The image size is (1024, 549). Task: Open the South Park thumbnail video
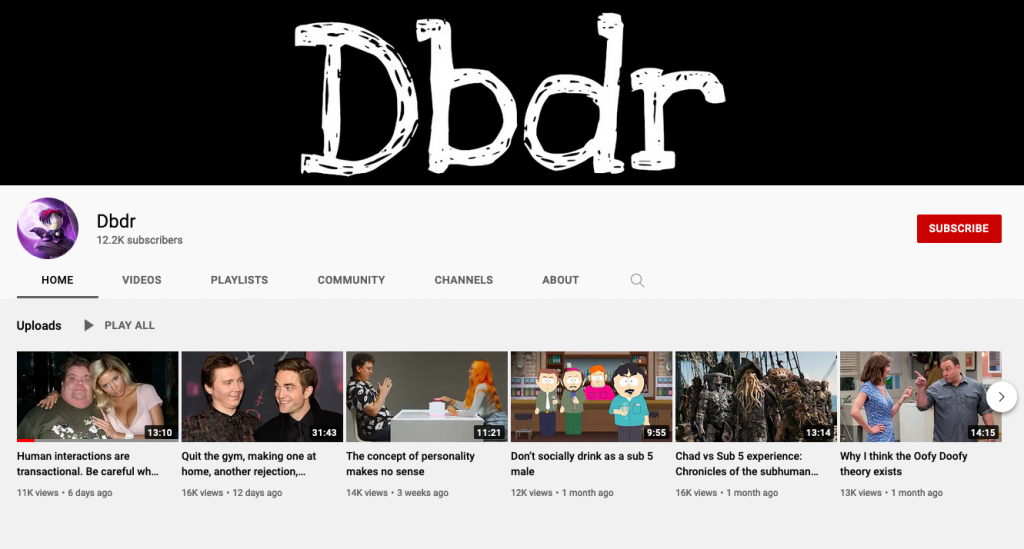coord(591,396)
